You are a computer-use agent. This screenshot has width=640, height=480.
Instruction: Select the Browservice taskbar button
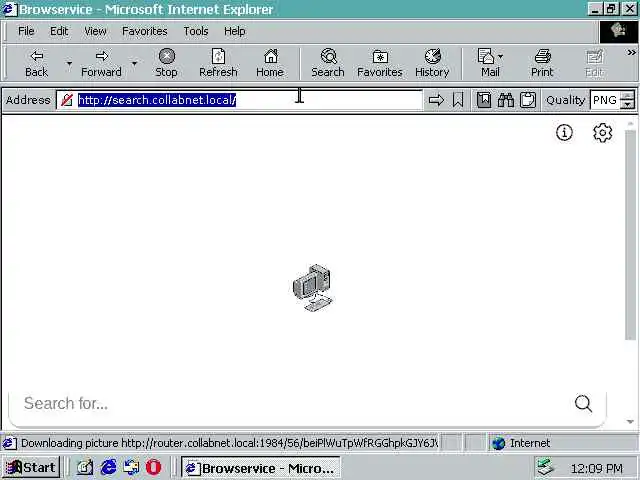click(260, 468)
